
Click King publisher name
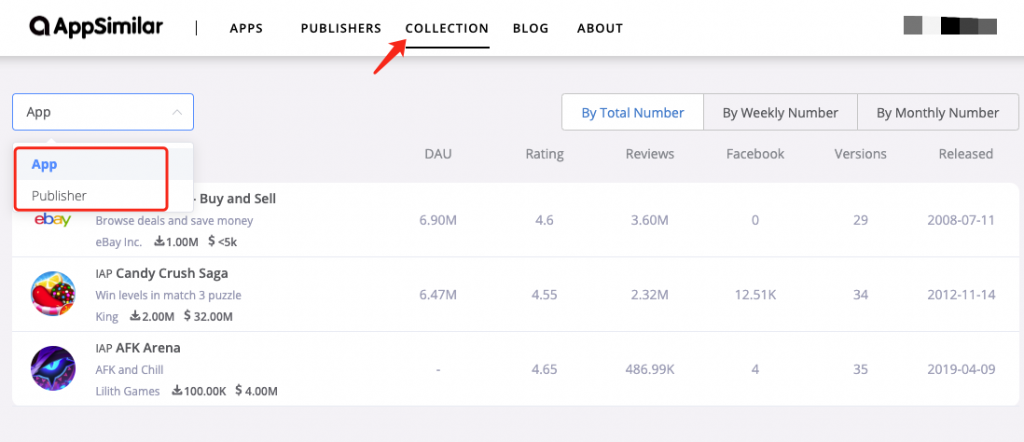click(x=107, y=317)
